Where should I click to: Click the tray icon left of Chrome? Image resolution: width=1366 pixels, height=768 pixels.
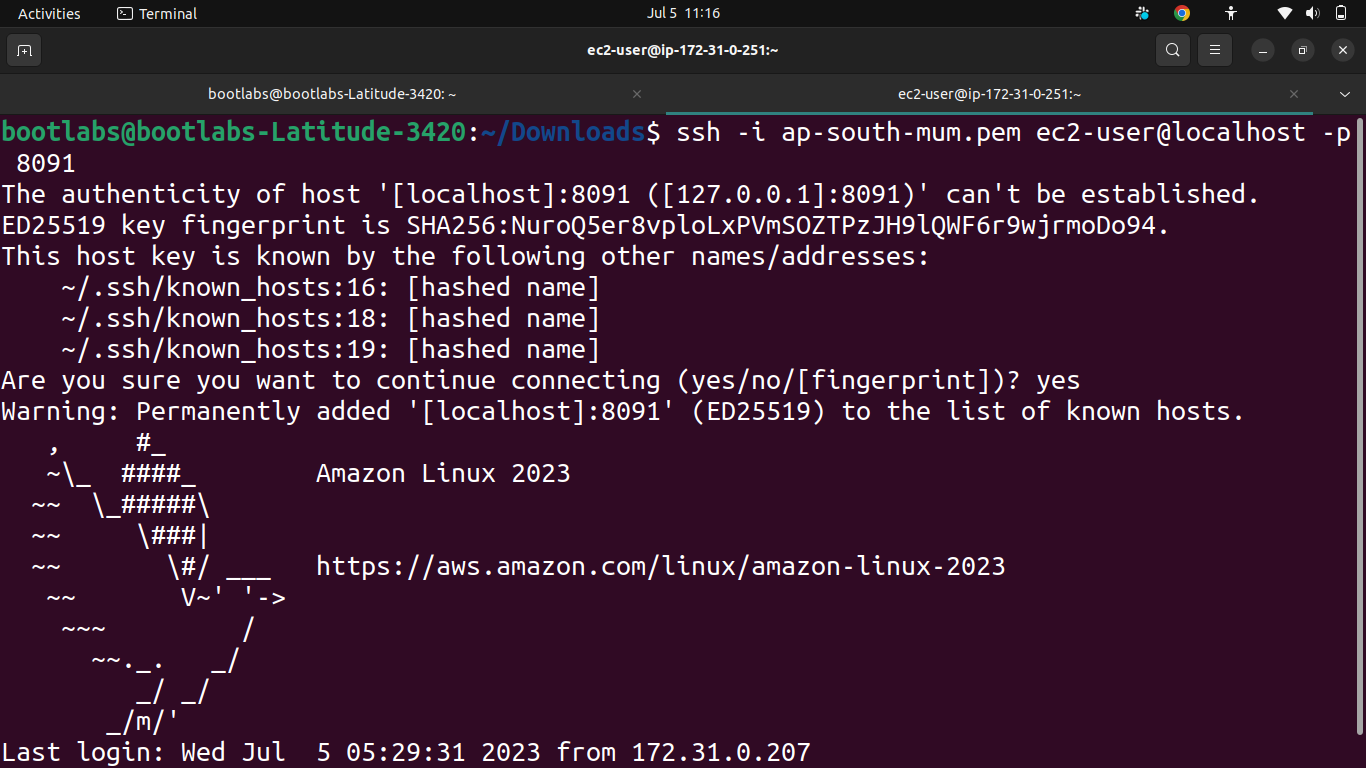click(1143, 13)
